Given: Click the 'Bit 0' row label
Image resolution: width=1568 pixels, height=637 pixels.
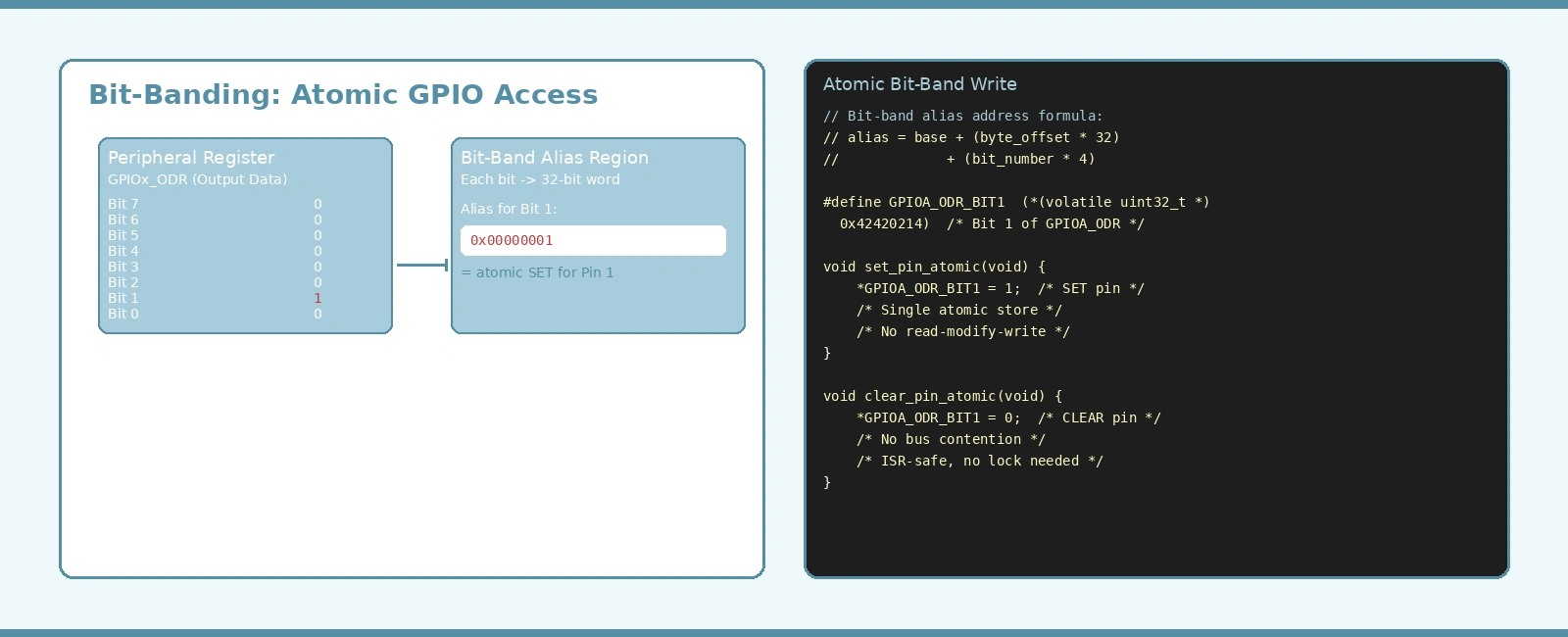Looking at the screenshot, I should (x=123, y=314).
